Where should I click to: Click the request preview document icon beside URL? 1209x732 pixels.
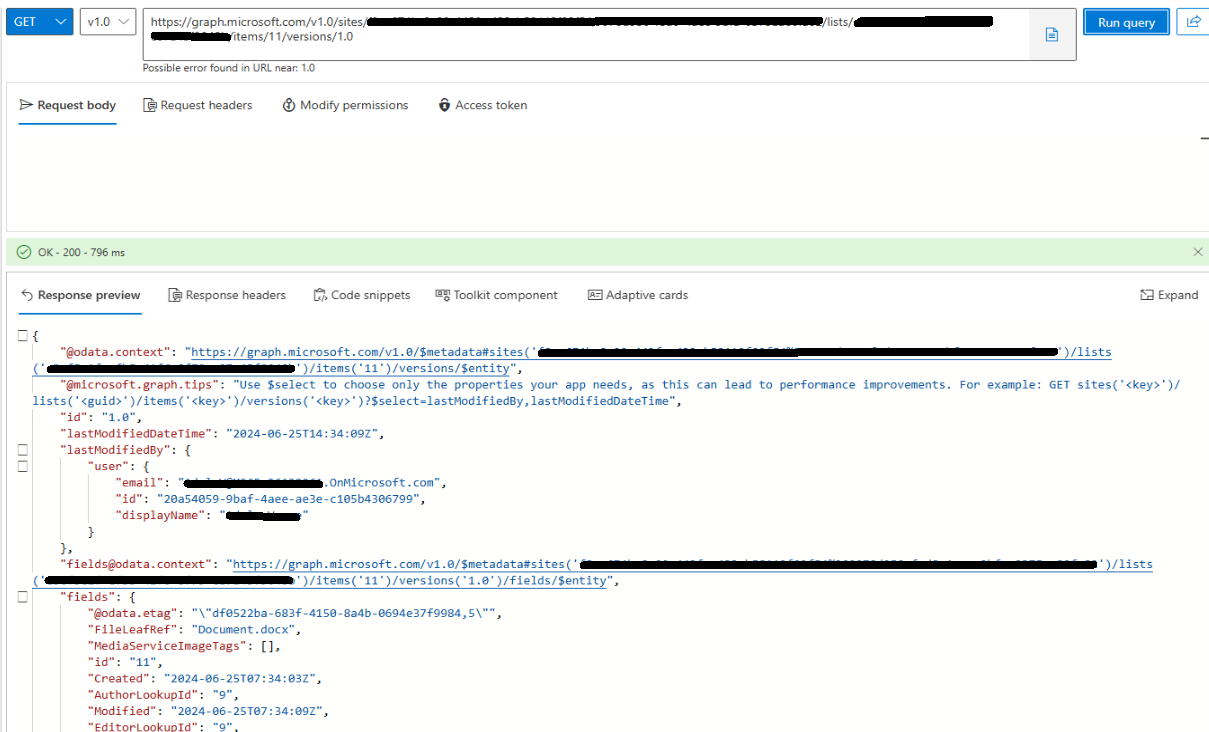[1051, 33]
